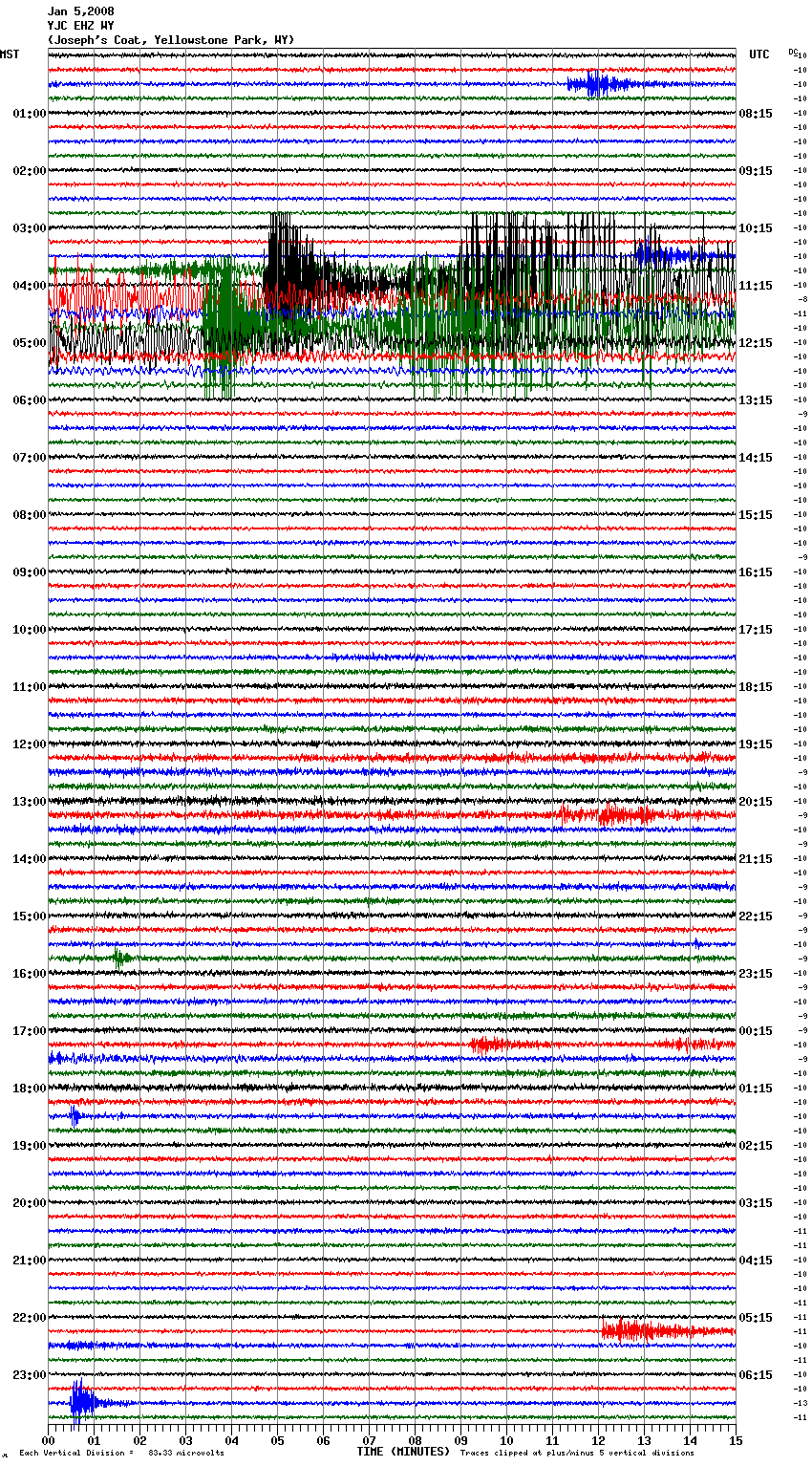Click the '06:15' UTC label
812x1466 pixels.
[x=756, y=1375]
